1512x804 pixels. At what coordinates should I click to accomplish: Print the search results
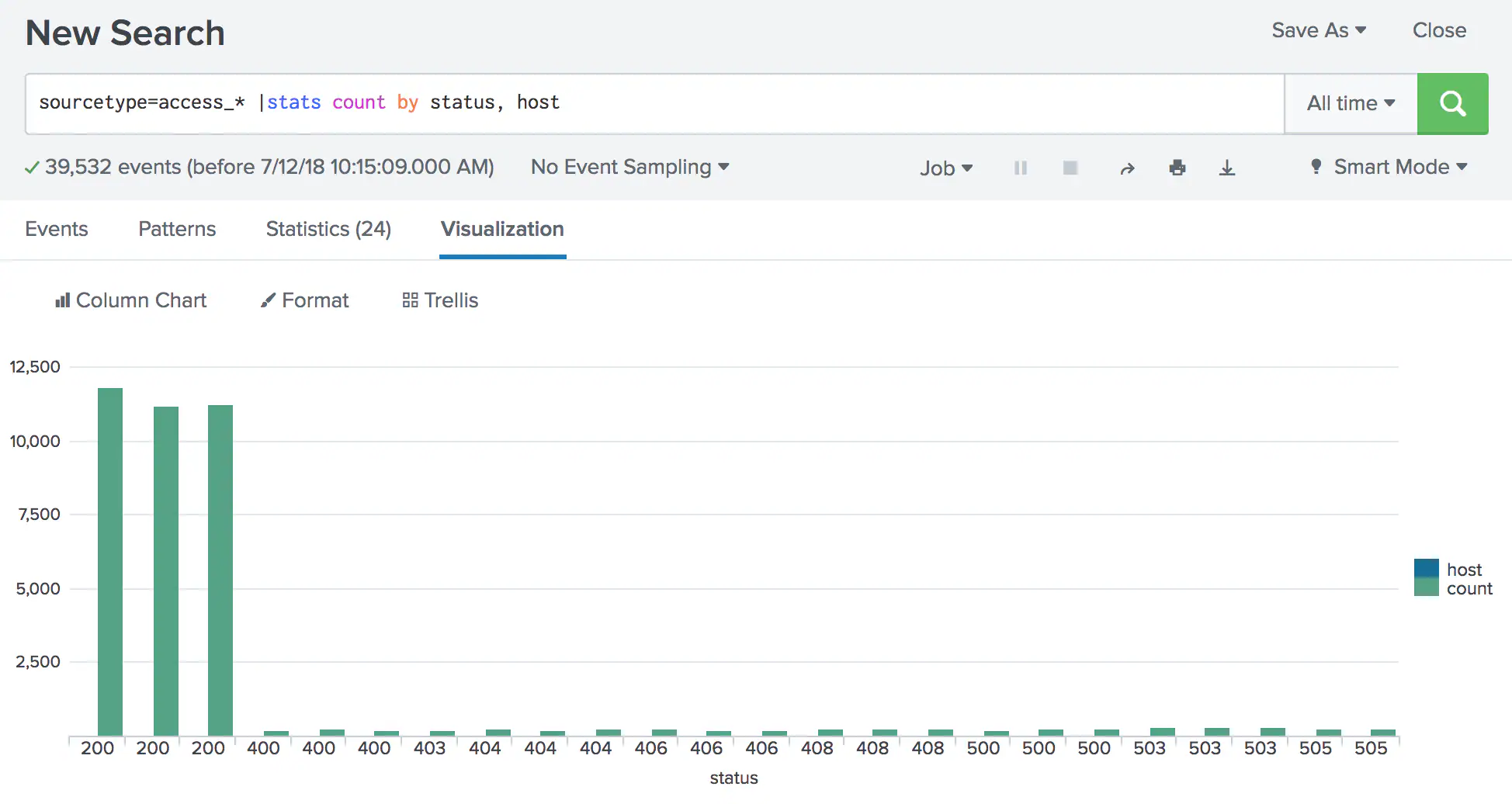pyautogui.click(x=1177, y=167)
